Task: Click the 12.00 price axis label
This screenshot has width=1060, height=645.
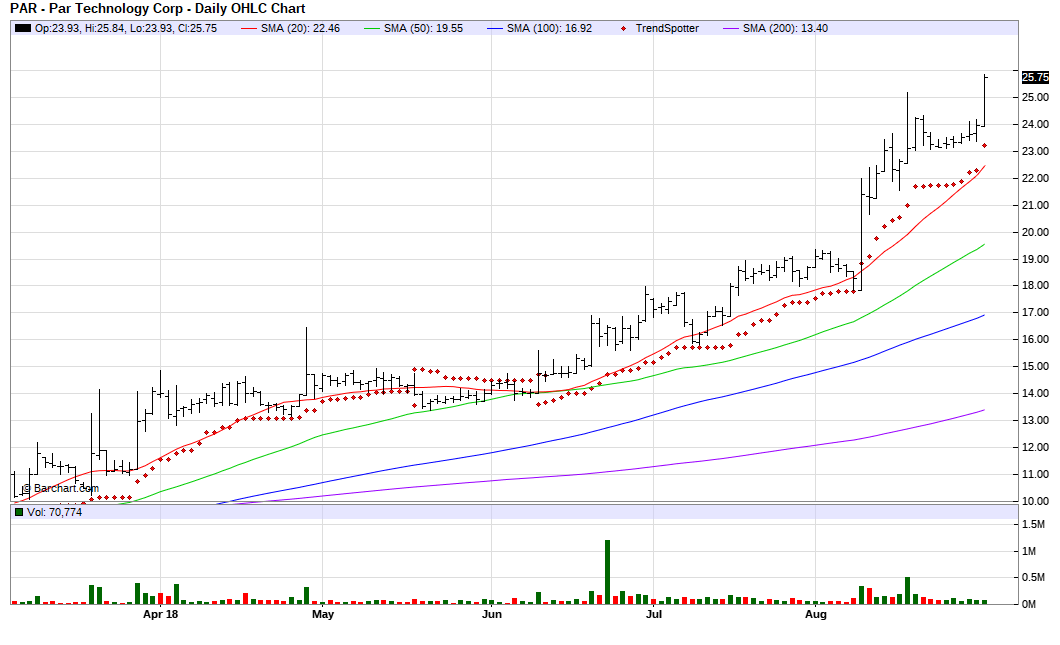Action: [1035, 447]
